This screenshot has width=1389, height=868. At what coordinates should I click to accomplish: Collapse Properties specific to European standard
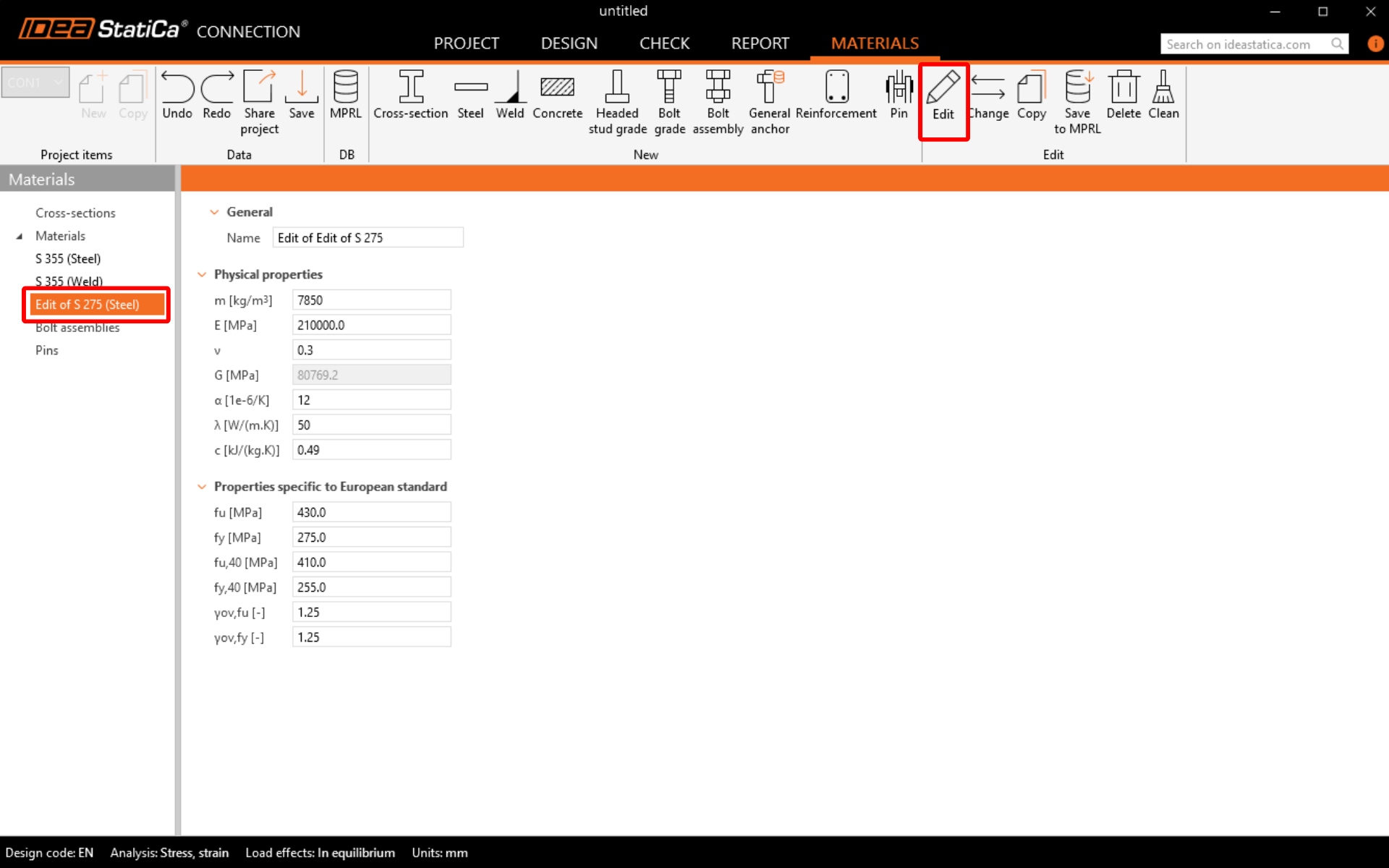click(202, 487)
